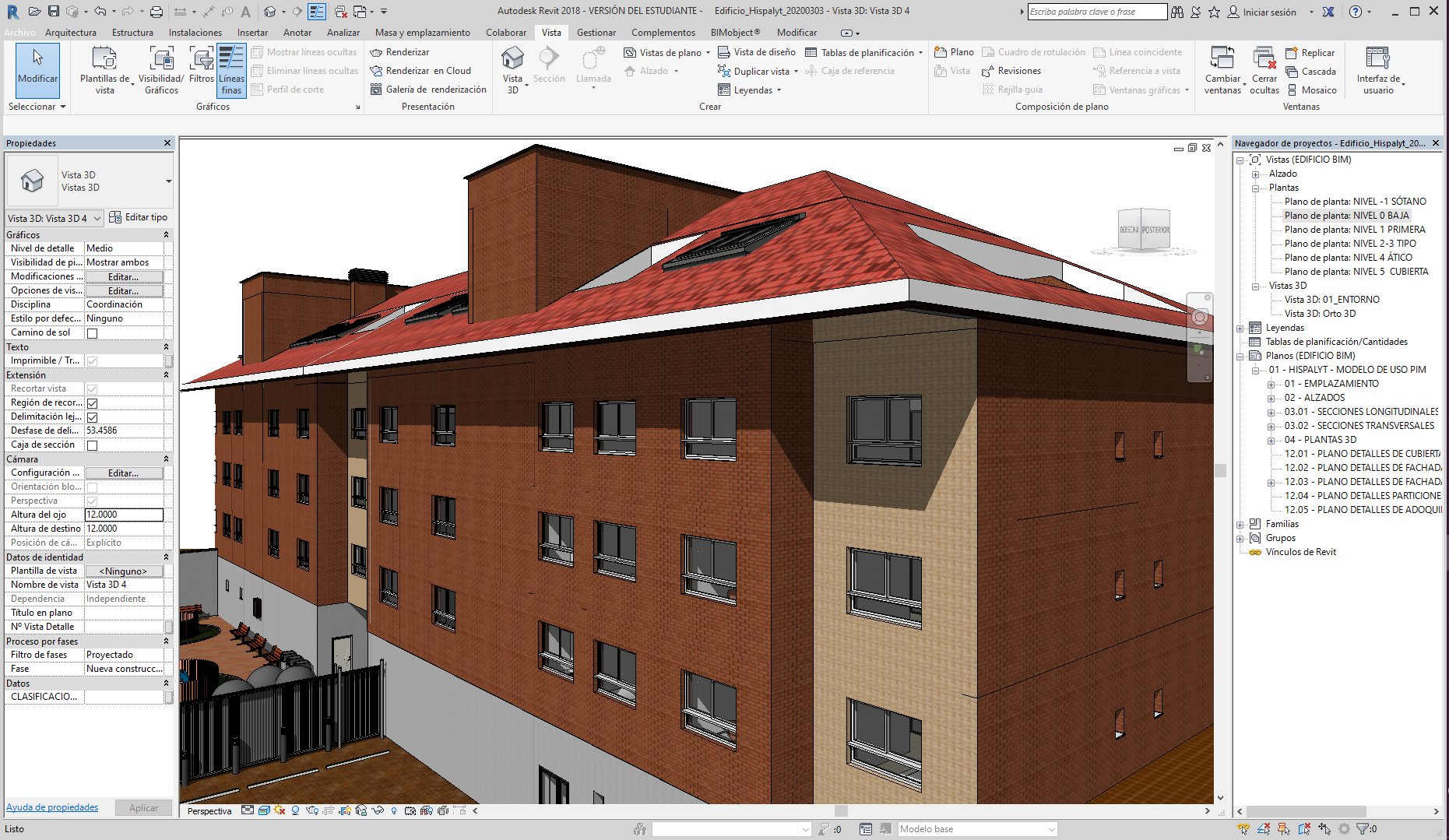Viewport: 1449px width, 840px height.
Task: Select the Líneas finas tool
Action: 231,70
